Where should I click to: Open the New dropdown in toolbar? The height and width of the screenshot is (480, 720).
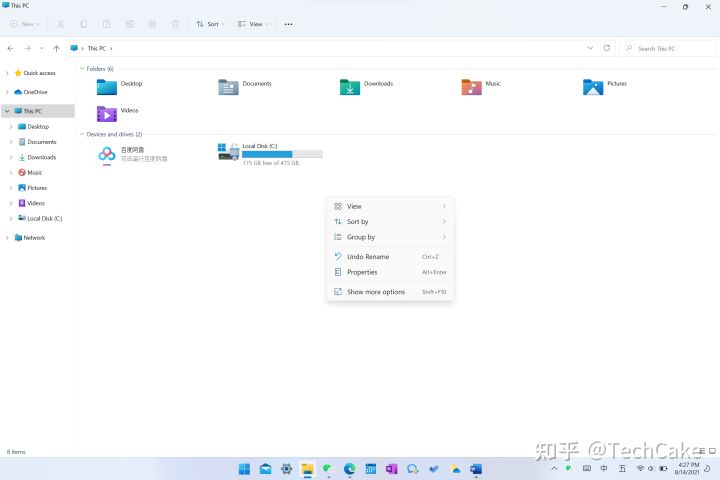coord(25,24)
